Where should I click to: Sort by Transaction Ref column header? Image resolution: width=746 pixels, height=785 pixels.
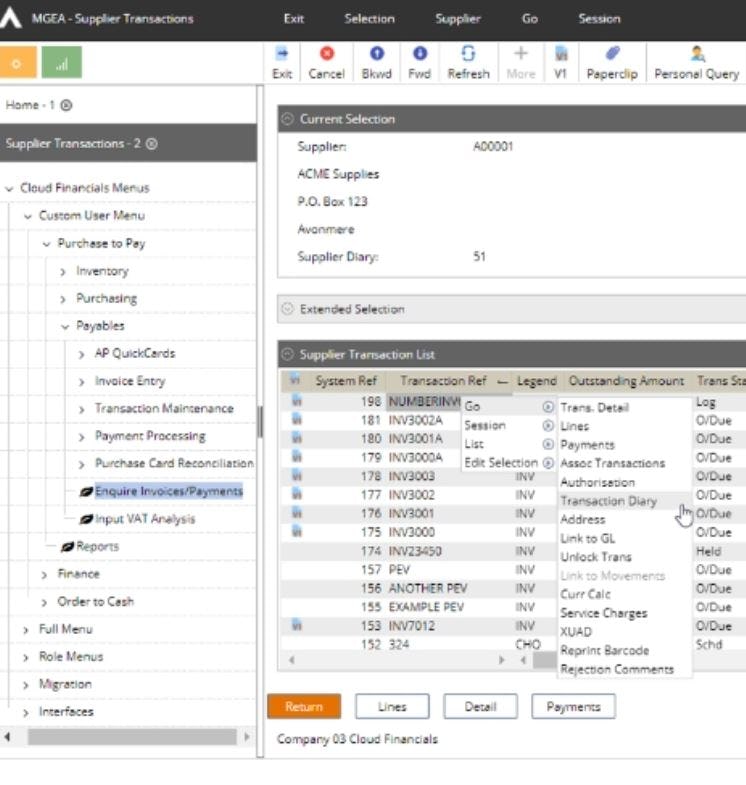click(x=443, y=381)
